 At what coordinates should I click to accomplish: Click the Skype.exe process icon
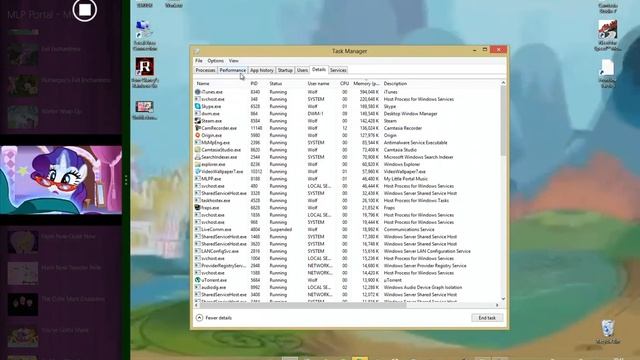(x=198, y=107)
